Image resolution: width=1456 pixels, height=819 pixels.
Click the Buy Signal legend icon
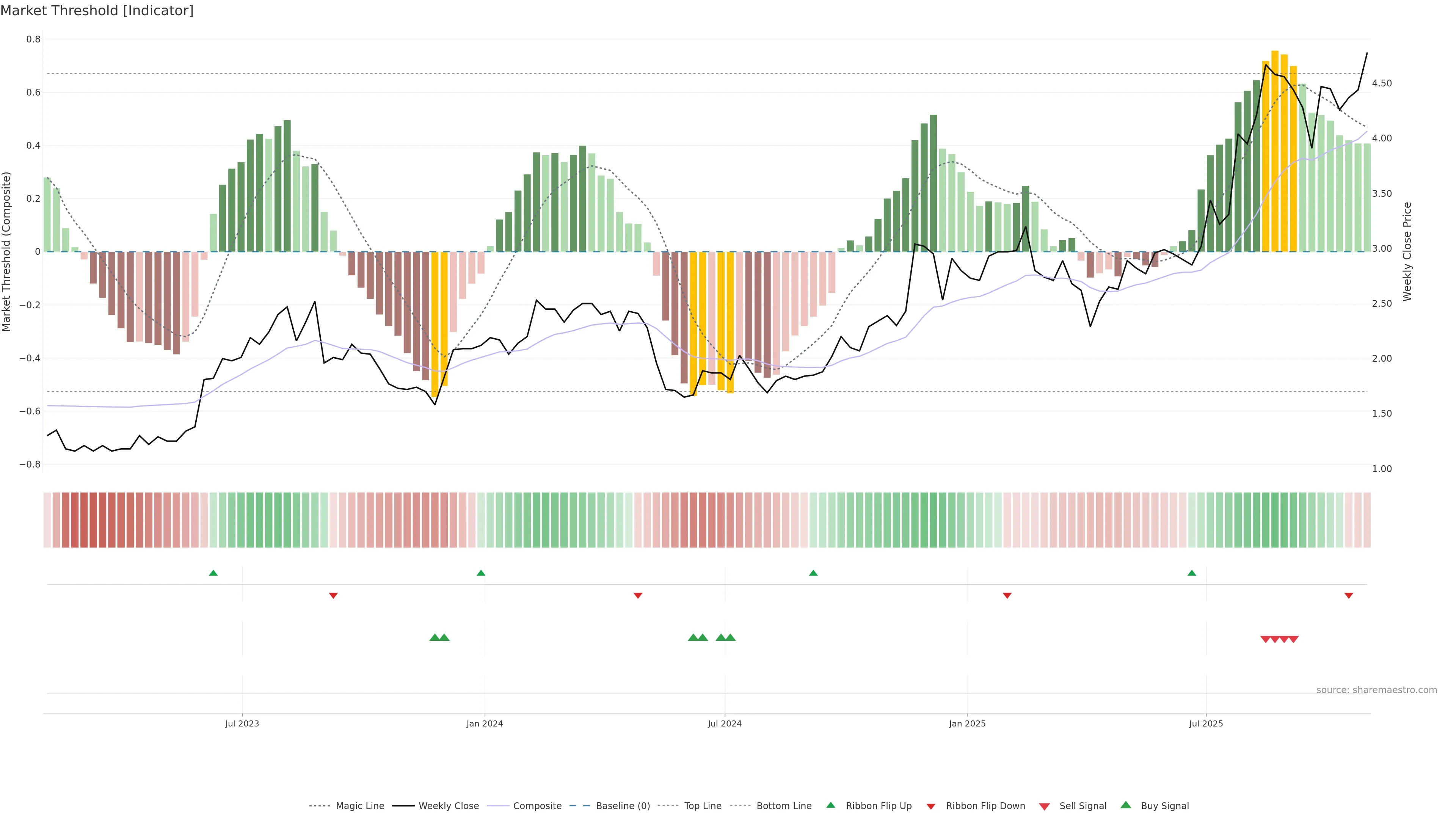tap(1126, 805)
